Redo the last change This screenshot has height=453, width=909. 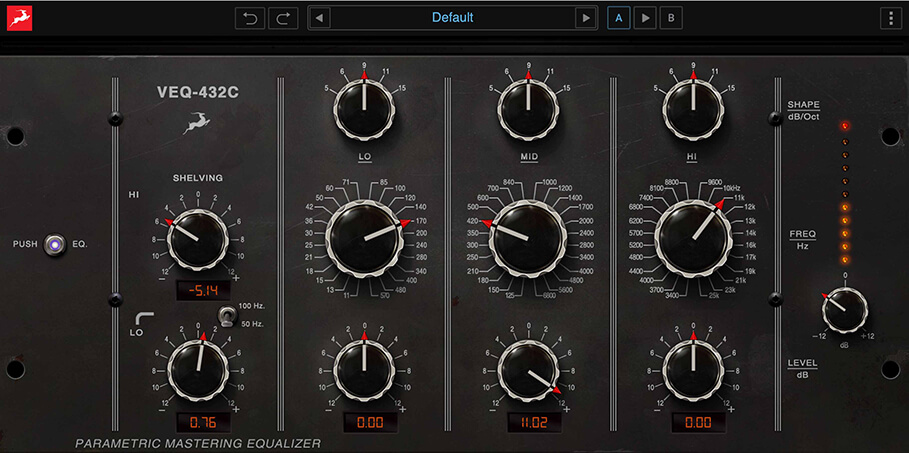point(283,18)
